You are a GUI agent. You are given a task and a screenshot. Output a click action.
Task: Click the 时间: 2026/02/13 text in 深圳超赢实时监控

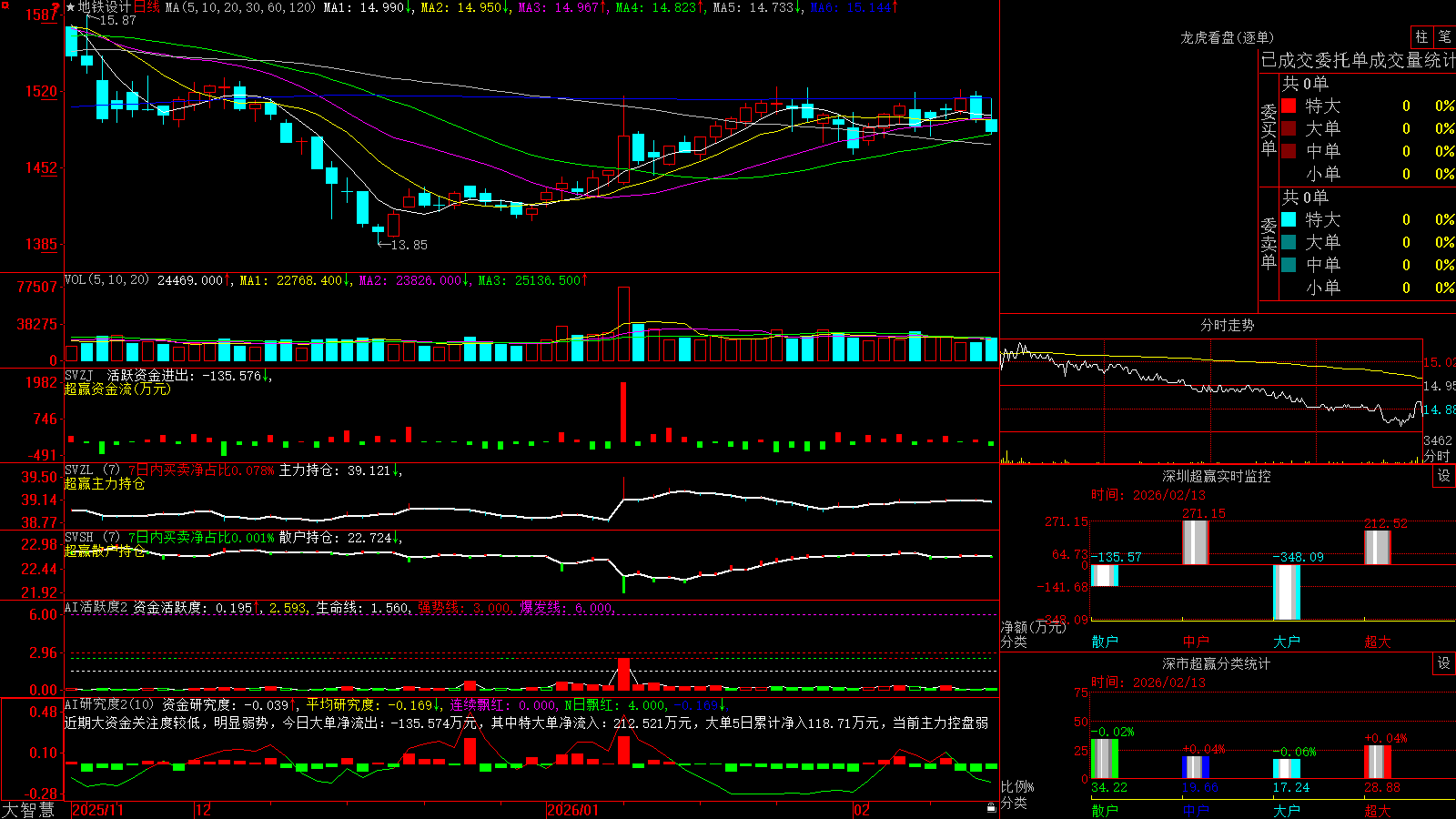point(1148,495)
